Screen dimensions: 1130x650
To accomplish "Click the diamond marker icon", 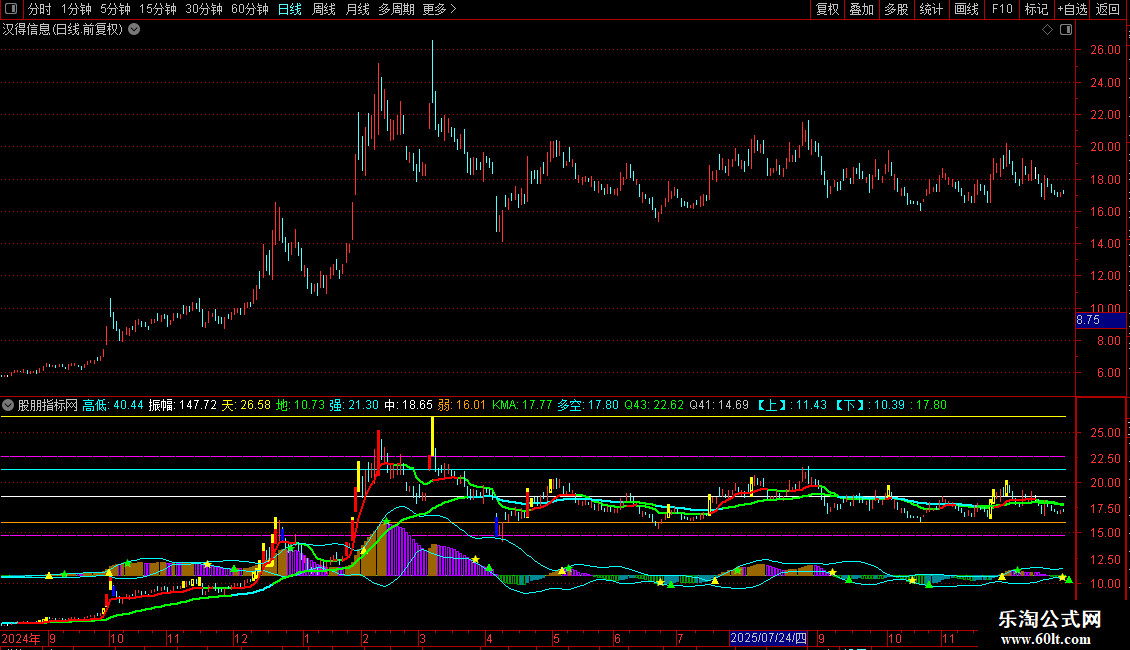I will point(1047,29).
